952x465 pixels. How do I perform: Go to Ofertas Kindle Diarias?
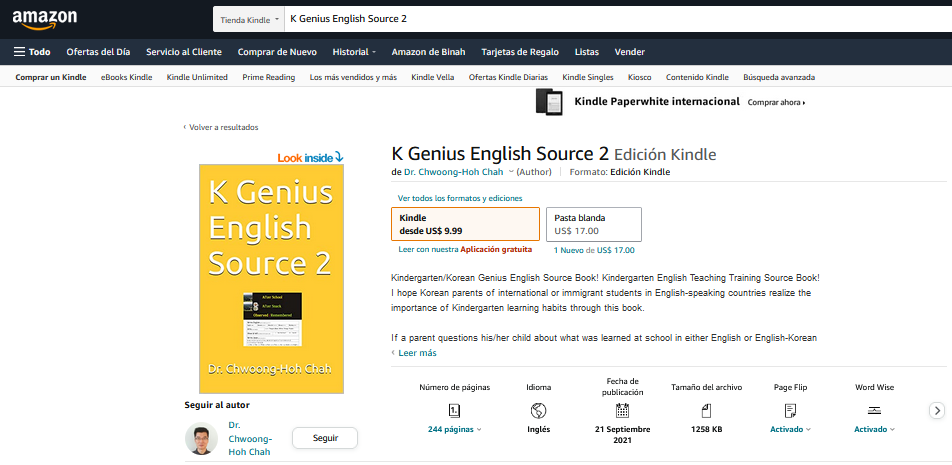point(508,77)
